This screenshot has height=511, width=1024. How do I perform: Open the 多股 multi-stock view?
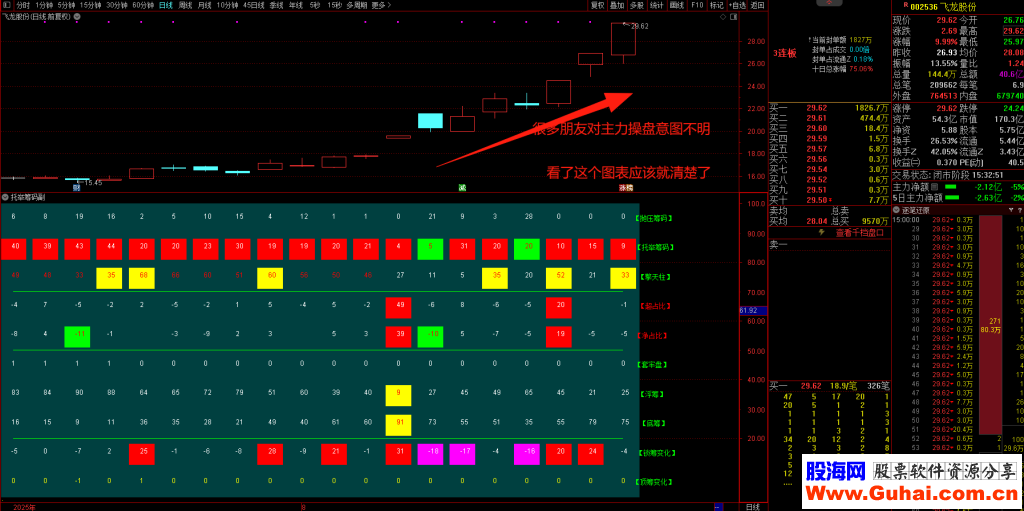(x=637, y=5)
